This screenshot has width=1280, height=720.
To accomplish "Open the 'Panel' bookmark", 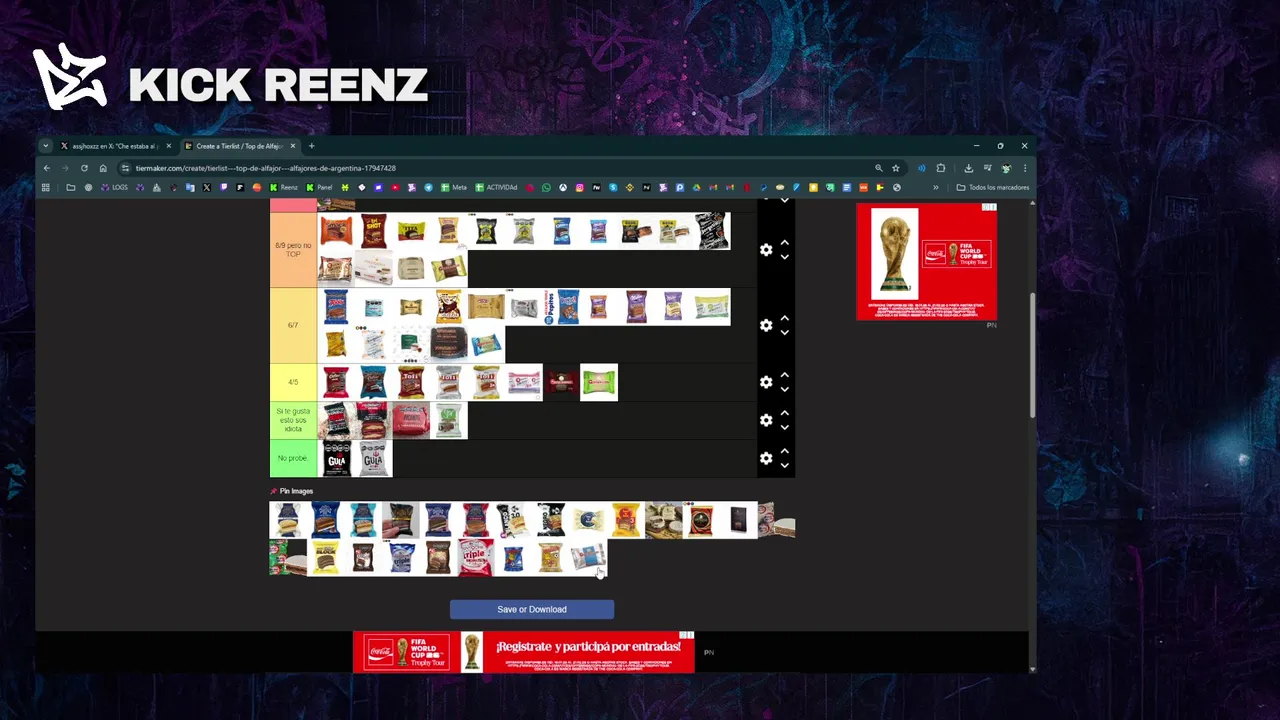I will coord(319,187).
